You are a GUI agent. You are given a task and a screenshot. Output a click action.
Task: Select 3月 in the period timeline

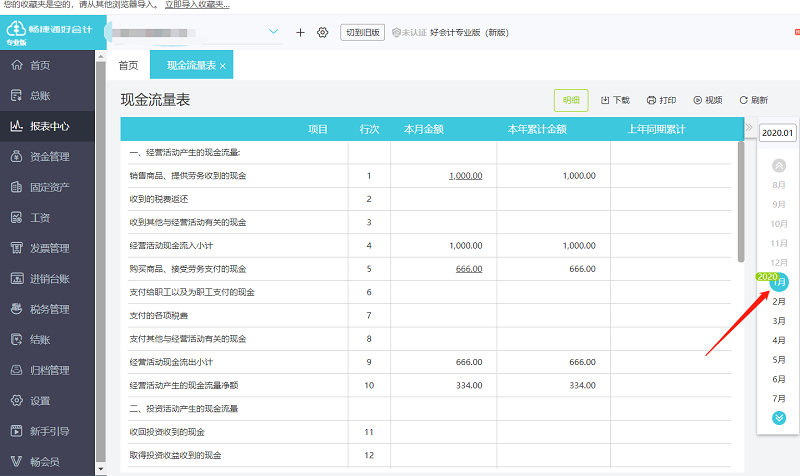point(779,321)
